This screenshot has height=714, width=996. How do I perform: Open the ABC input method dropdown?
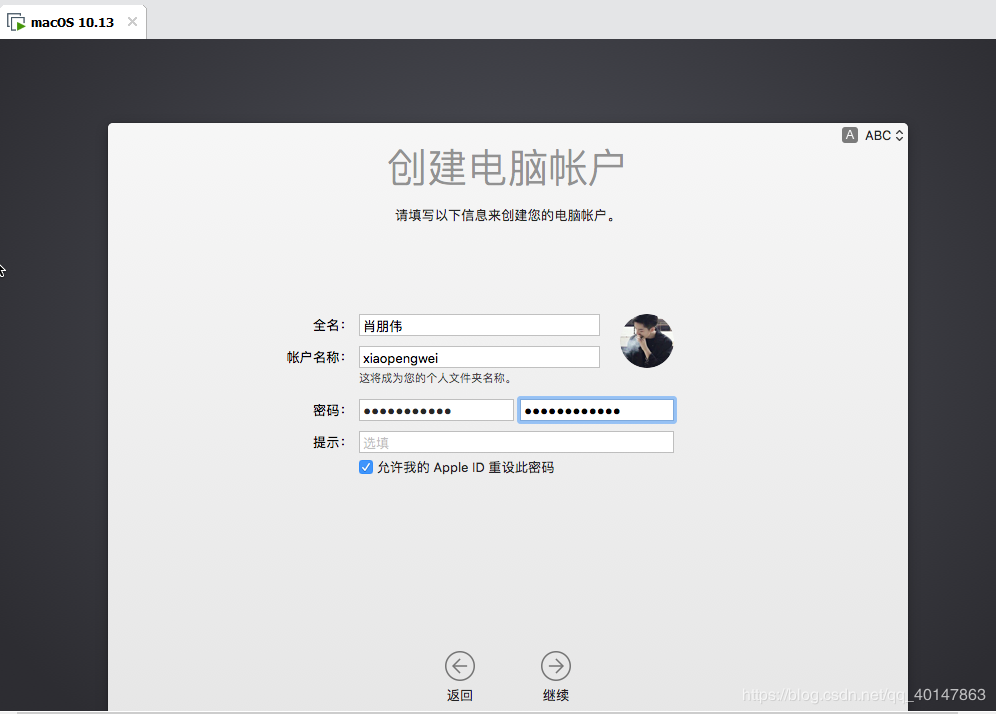[x=878, y=135]
